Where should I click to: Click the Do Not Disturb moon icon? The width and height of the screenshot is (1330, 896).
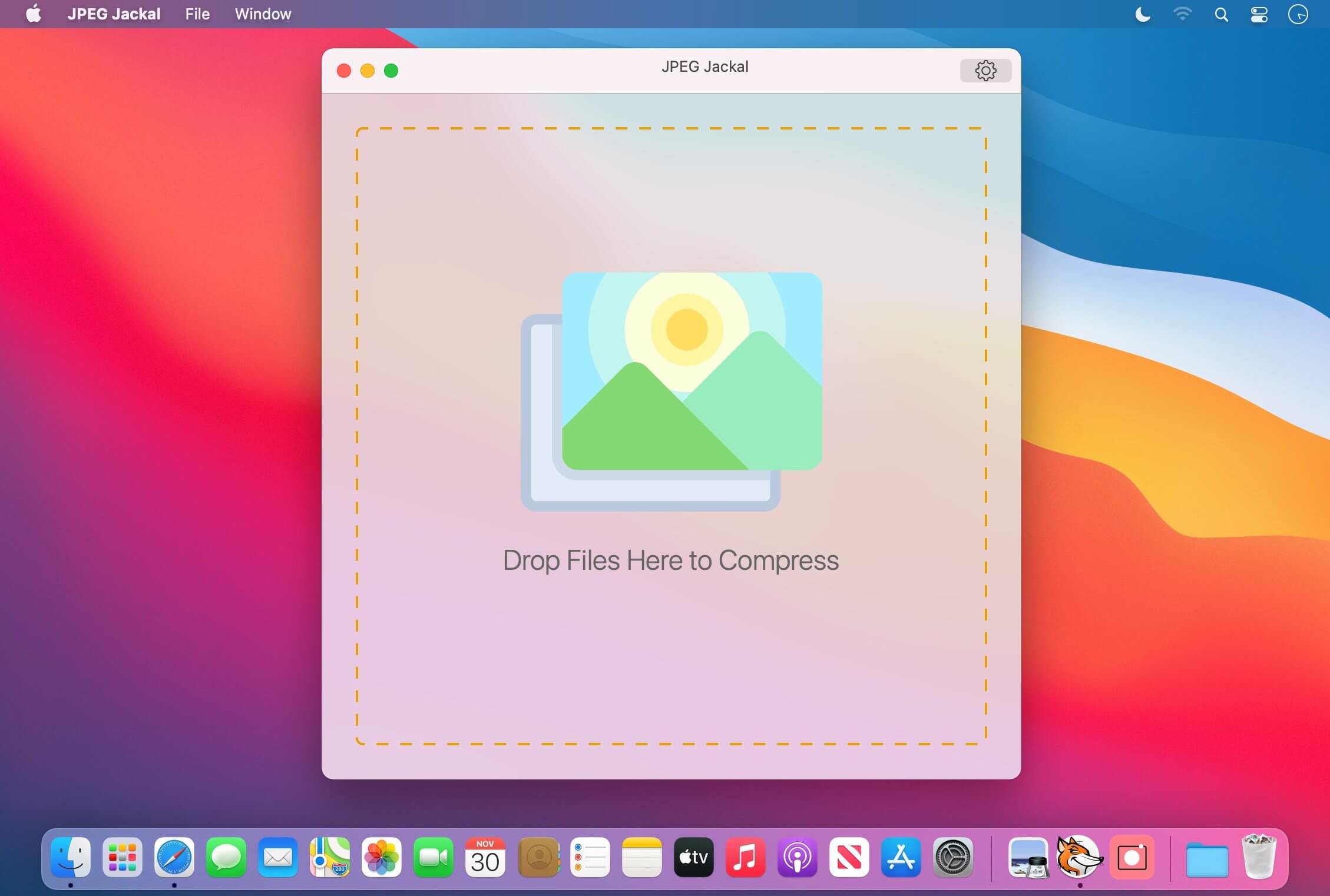pyautogui.click(x=1142, y=14)
